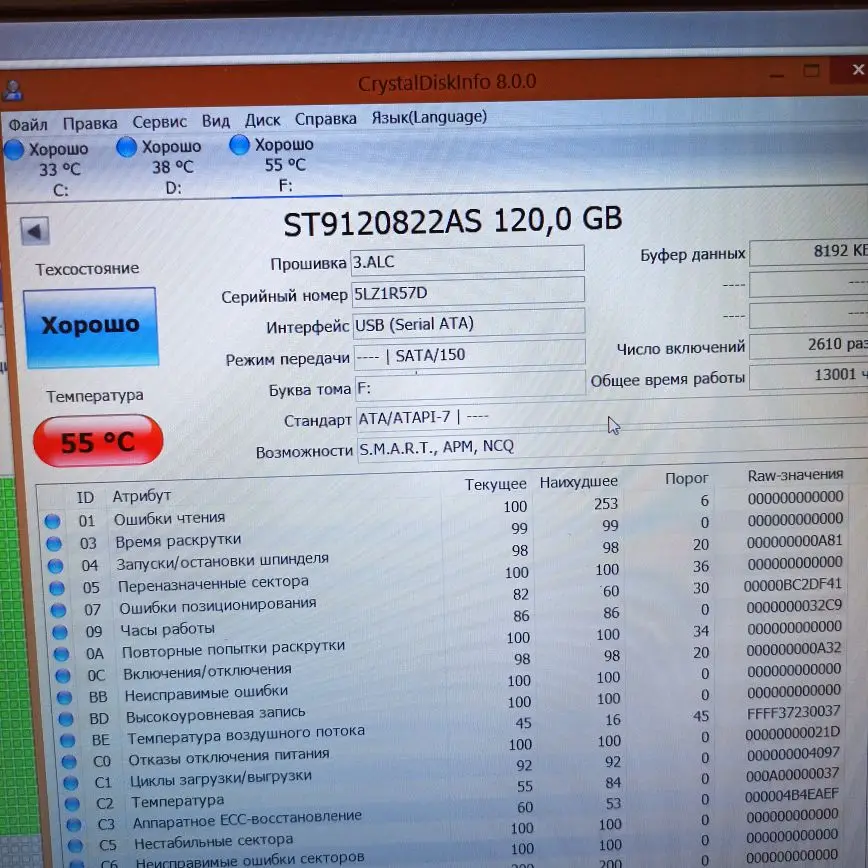Open the Сервис menu
The width and height of the screenshot is (868, 868).
[159, 122]
